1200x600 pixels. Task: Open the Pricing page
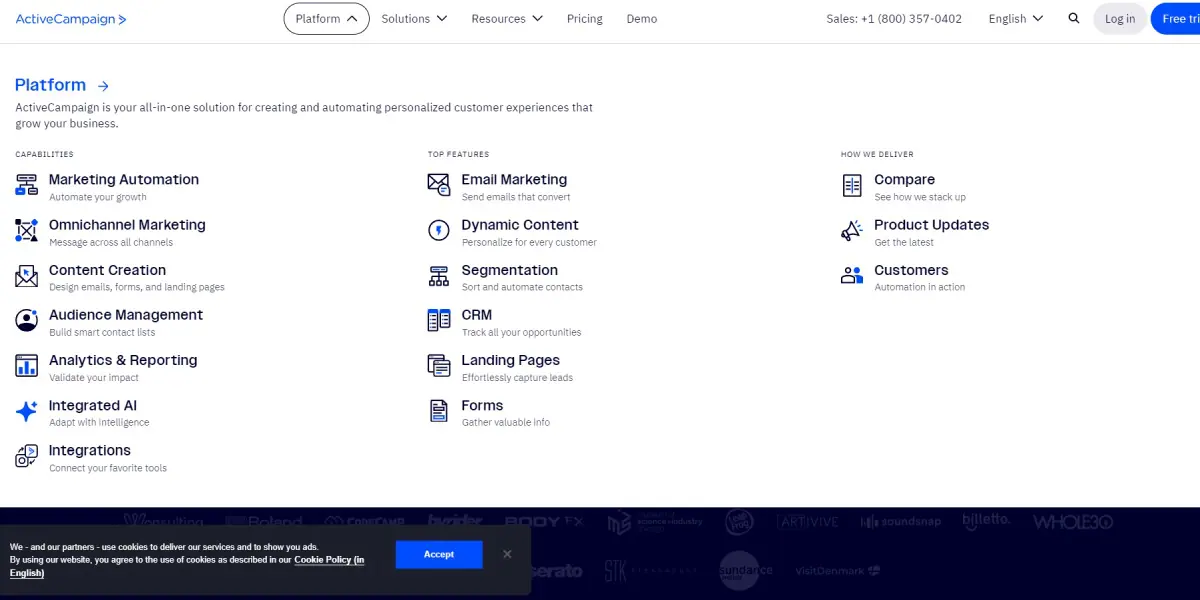(x=585, y=19)
